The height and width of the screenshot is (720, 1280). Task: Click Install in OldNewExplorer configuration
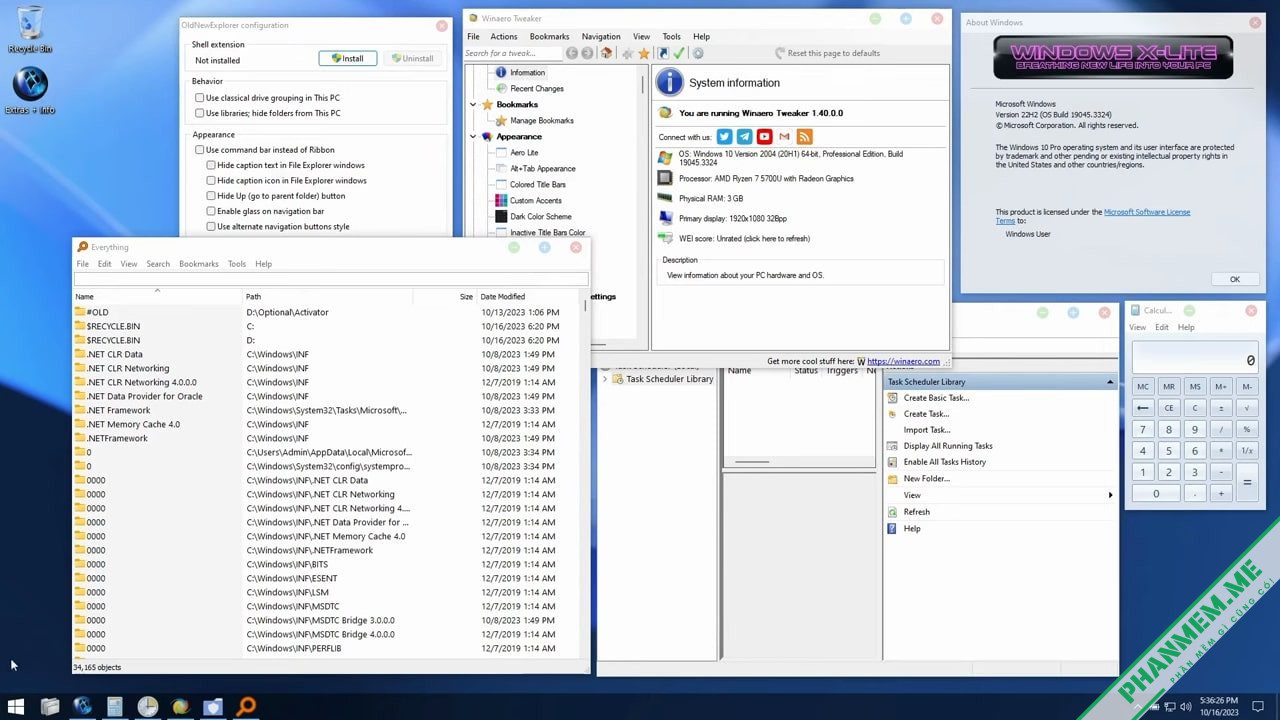pyautogui.click(x=348, y=59)
